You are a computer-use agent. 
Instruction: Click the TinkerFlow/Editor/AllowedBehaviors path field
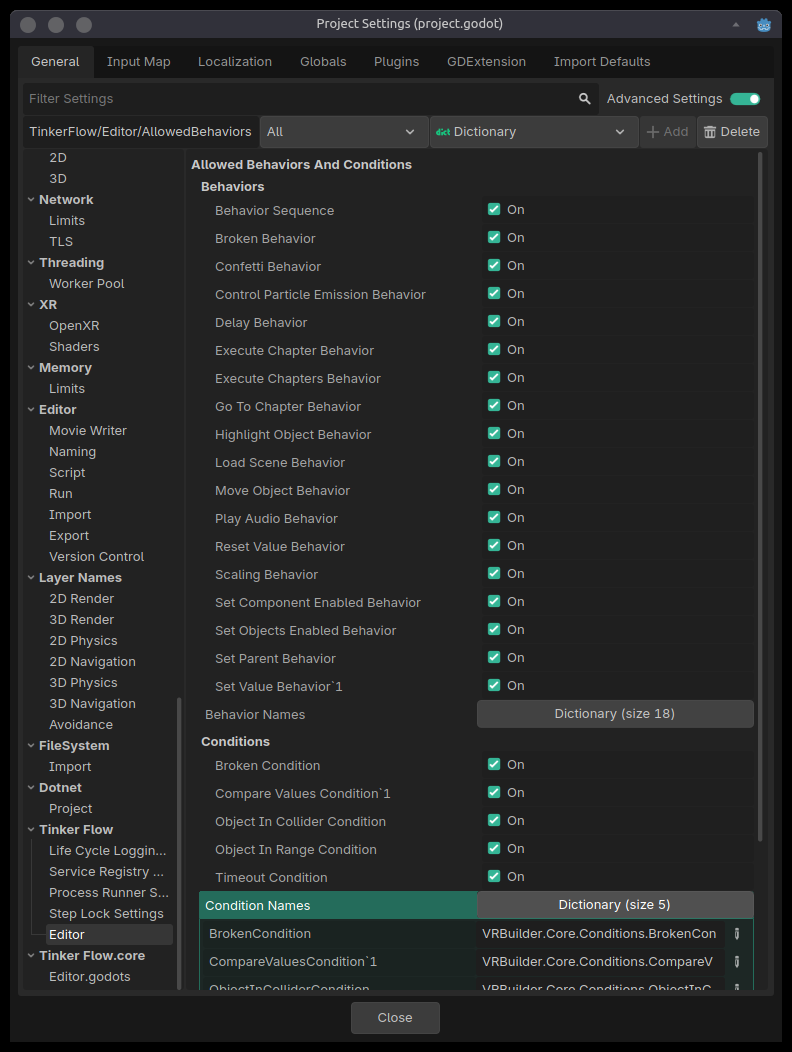click(140, 132)
